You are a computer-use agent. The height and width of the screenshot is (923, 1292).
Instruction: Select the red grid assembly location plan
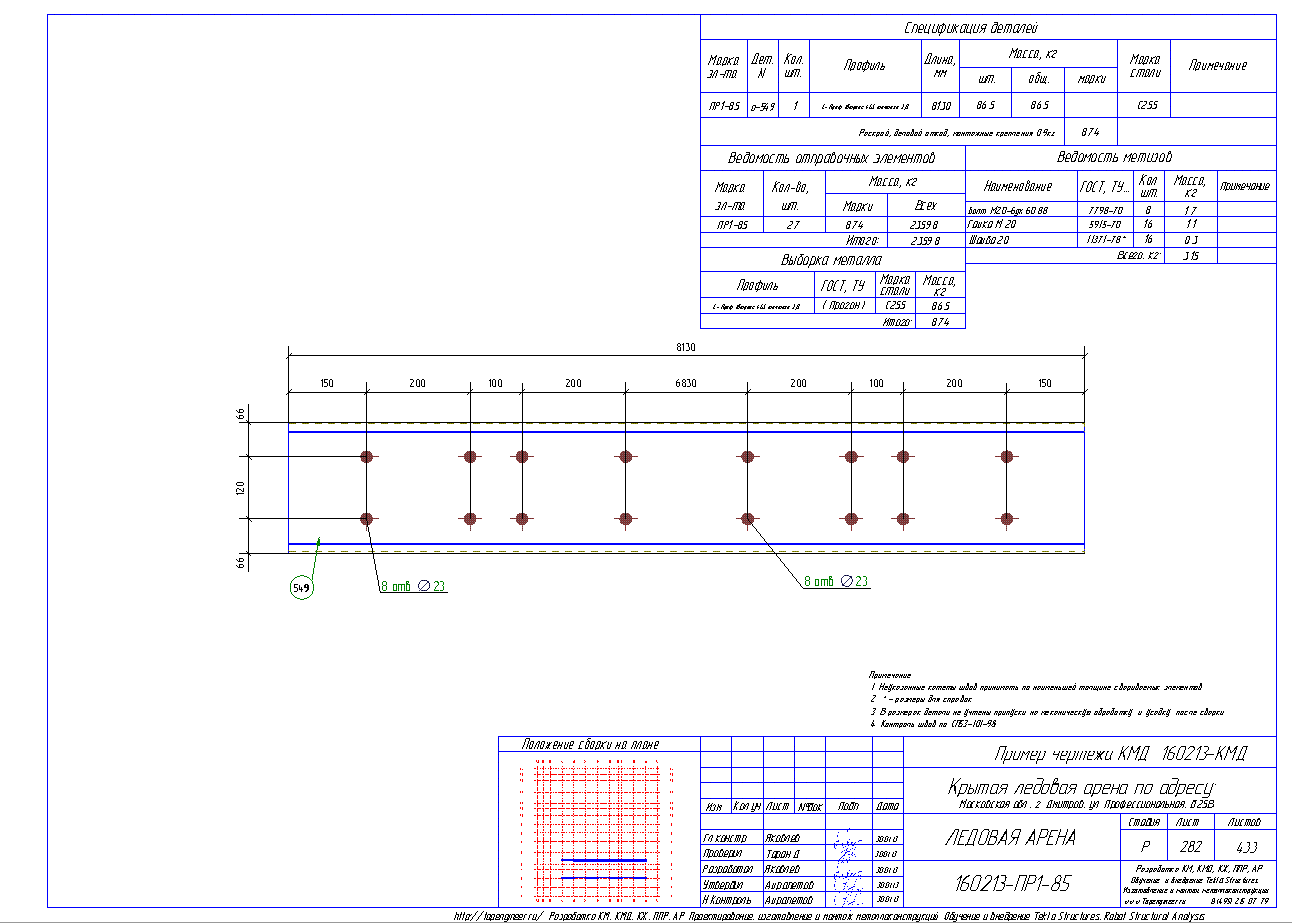598,830
